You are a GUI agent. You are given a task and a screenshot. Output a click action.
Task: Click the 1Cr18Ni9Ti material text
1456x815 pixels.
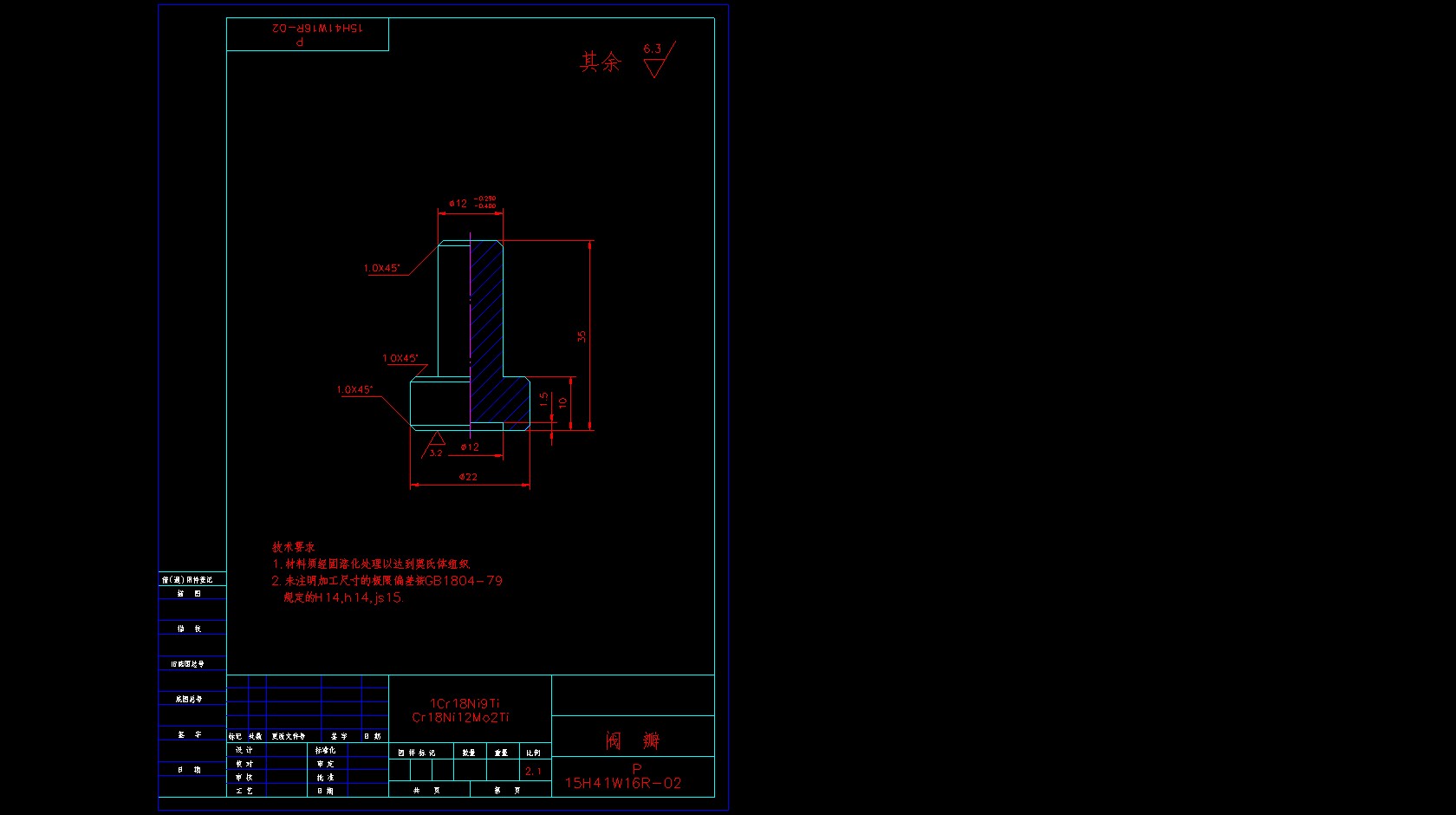tap(465, 704)
